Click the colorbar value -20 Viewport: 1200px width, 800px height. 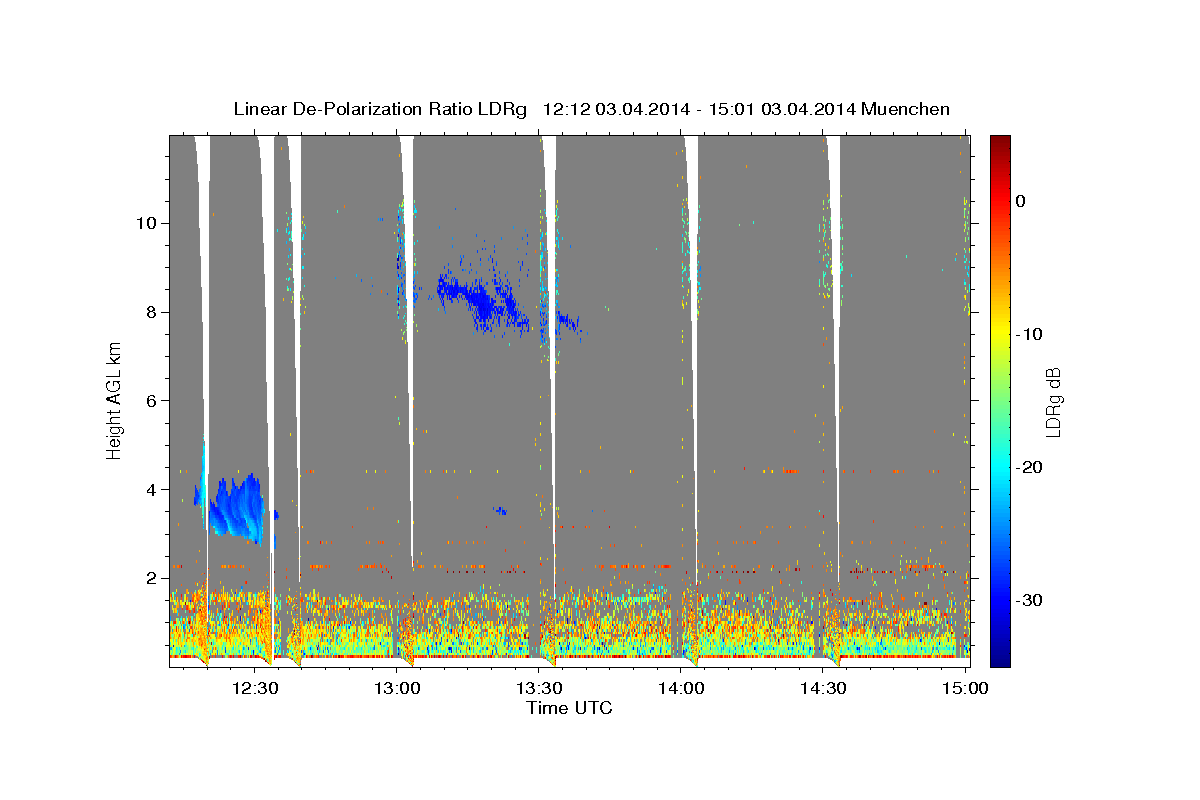[x=1030, y=467]
